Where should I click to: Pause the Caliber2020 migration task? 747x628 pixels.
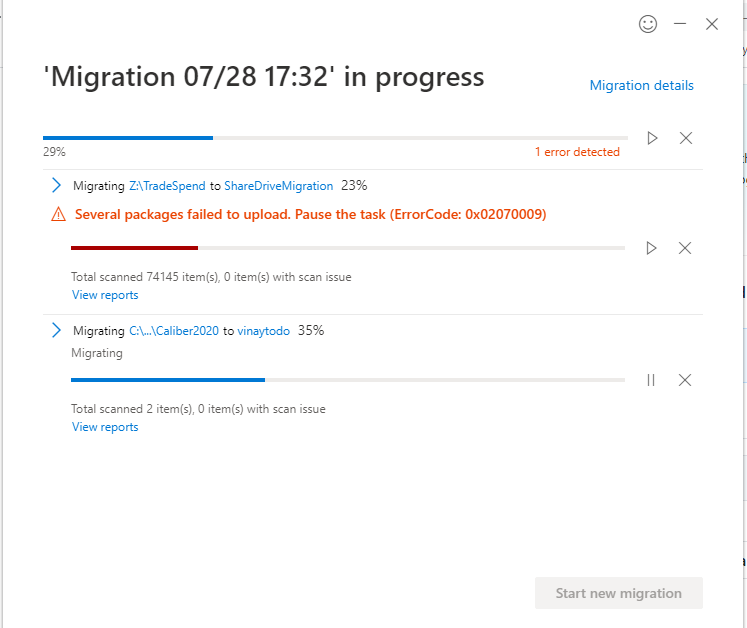pyautogui.click(x=651, y=380)
